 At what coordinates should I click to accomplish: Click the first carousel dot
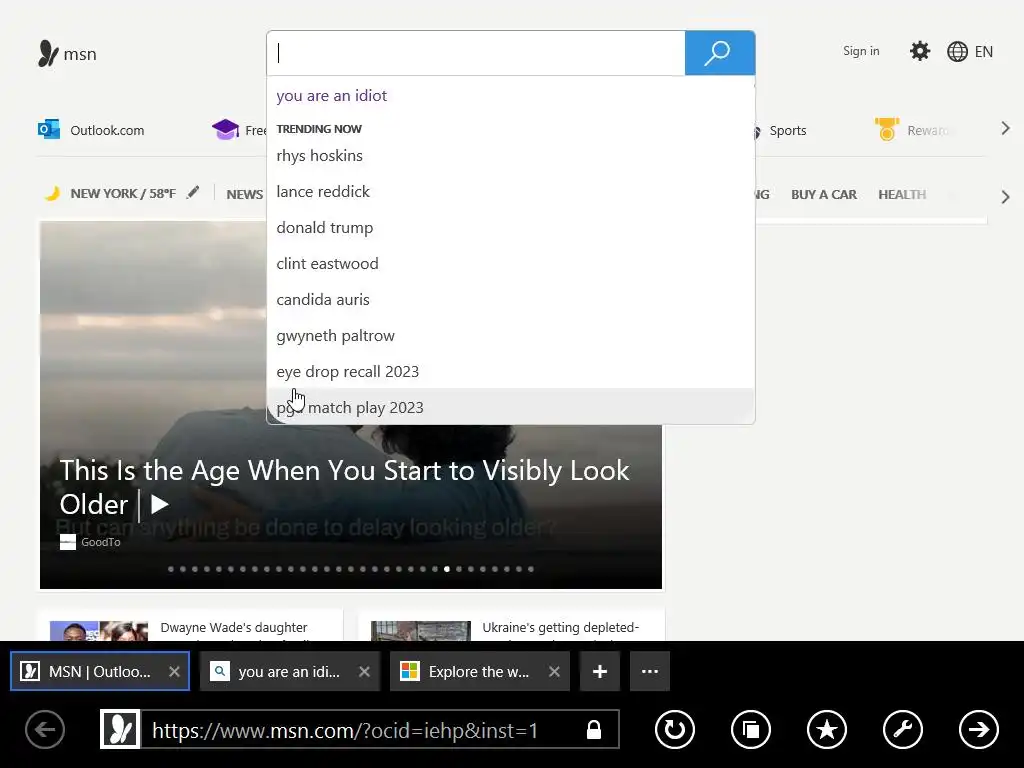pos(170,569)
